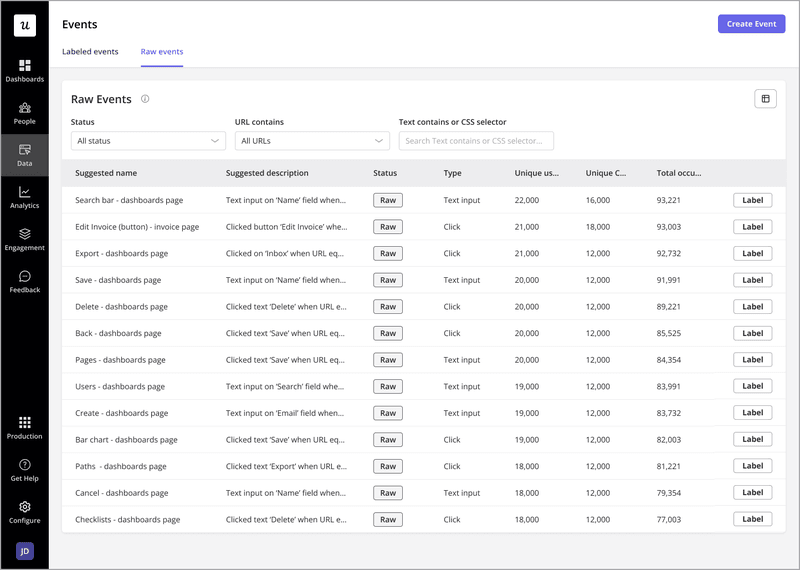Label the Save - dashboards page event
This screenshot has height=570, width=800.
coord(753,280)
